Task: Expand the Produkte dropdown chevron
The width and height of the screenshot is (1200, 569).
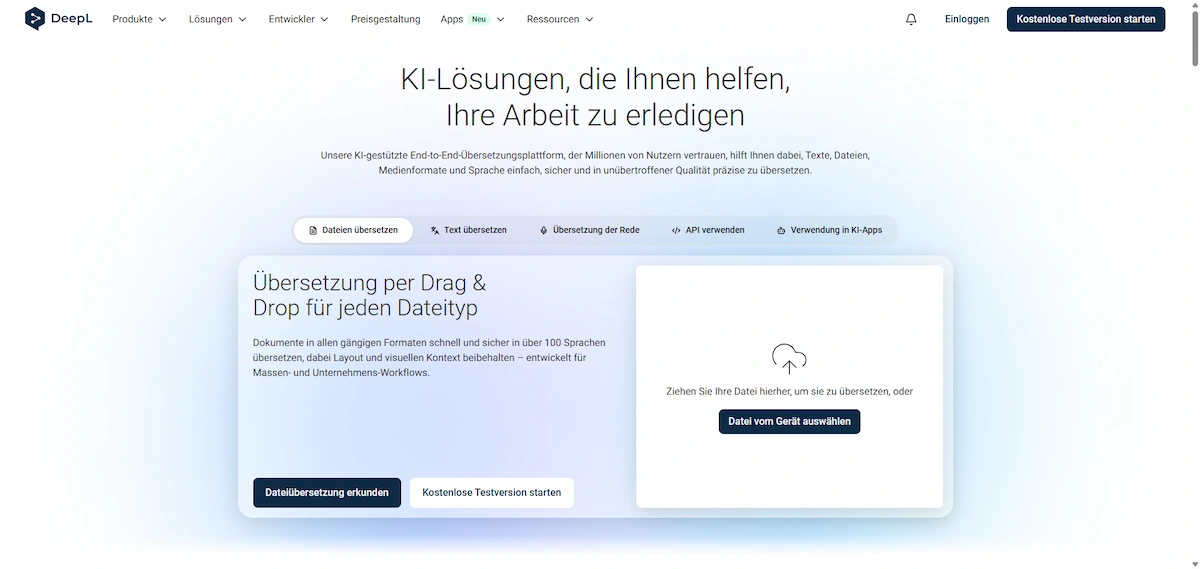Action: click(163, 19)
